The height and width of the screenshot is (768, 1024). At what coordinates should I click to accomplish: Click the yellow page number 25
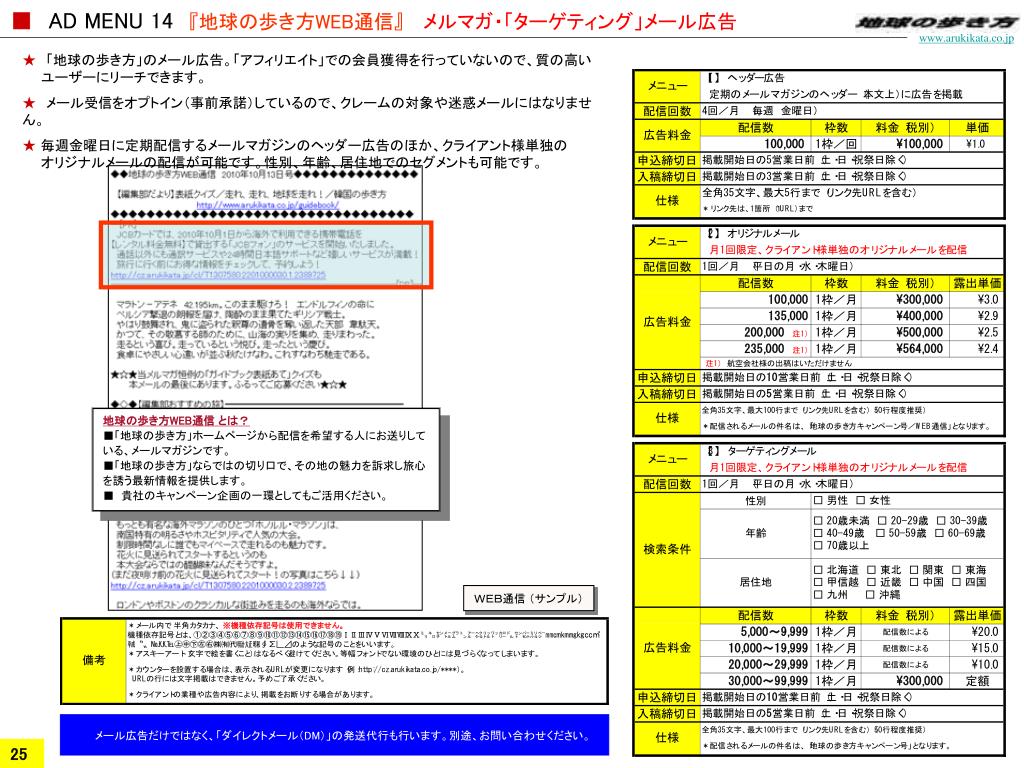(x=20, y=754)
